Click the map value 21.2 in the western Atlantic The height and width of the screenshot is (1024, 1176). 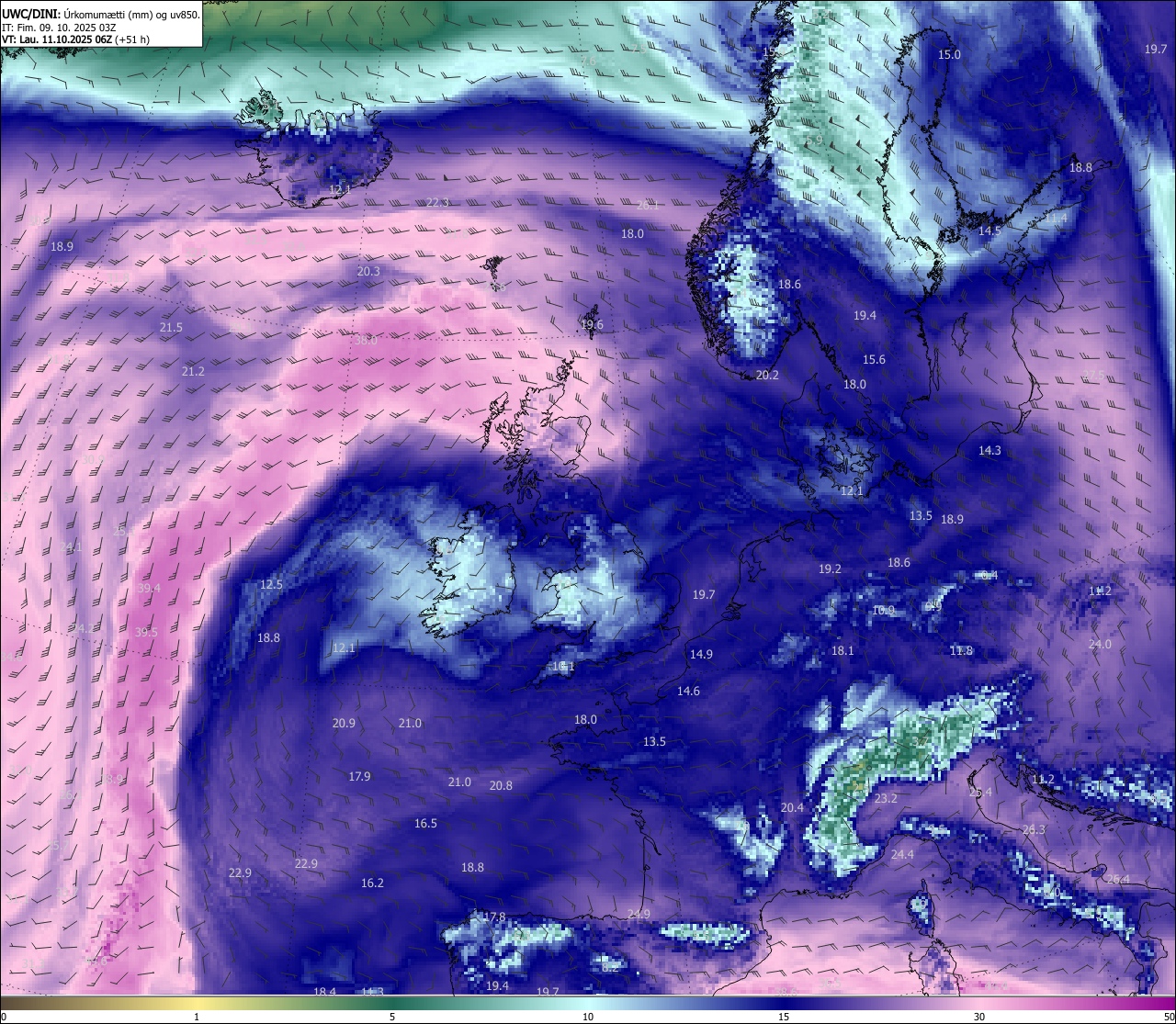(x=193, y=372)
